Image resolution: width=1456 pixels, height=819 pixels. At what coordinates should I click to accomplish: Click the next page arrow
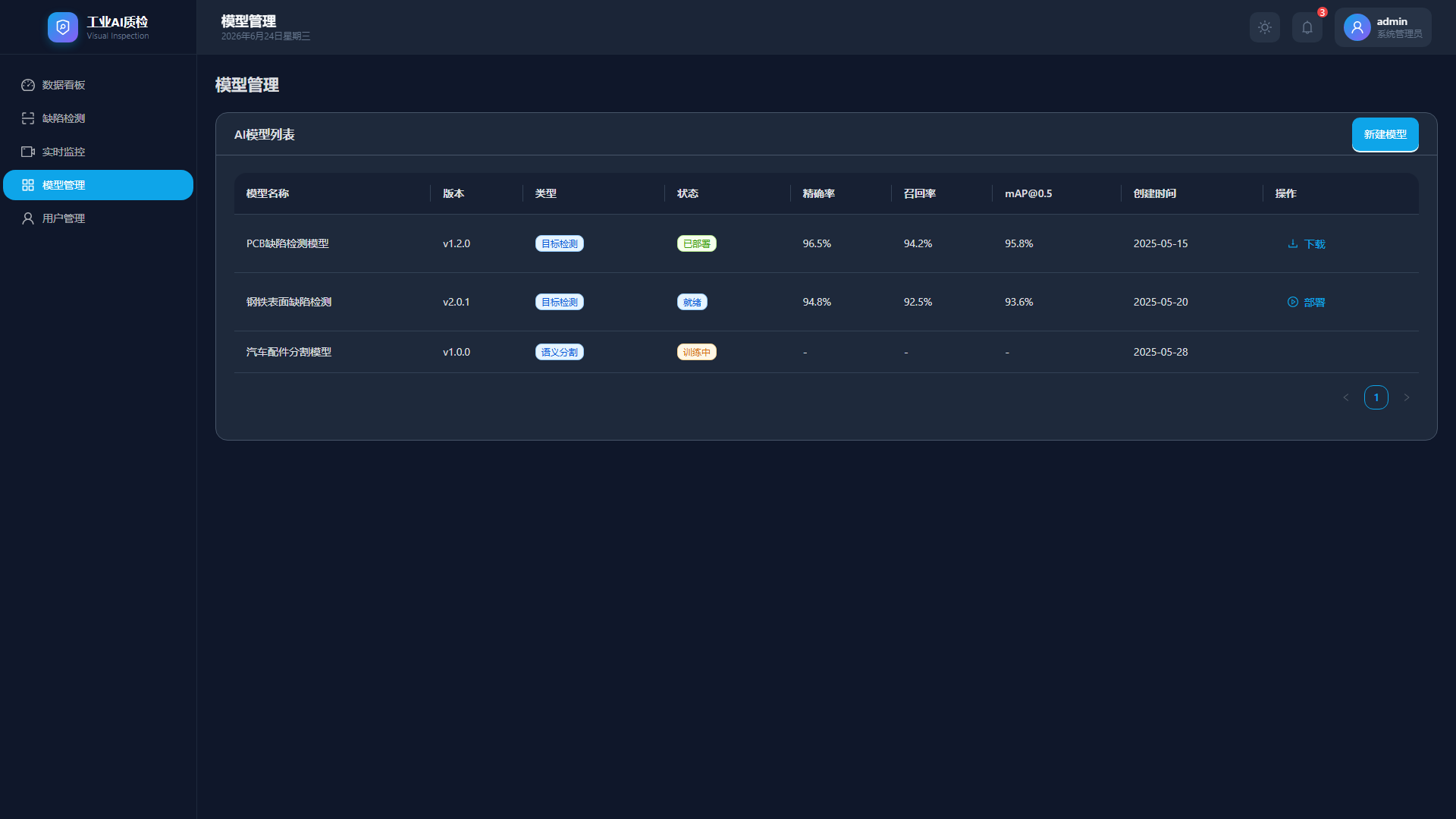pyautogui.click(x=1407, y=397)
